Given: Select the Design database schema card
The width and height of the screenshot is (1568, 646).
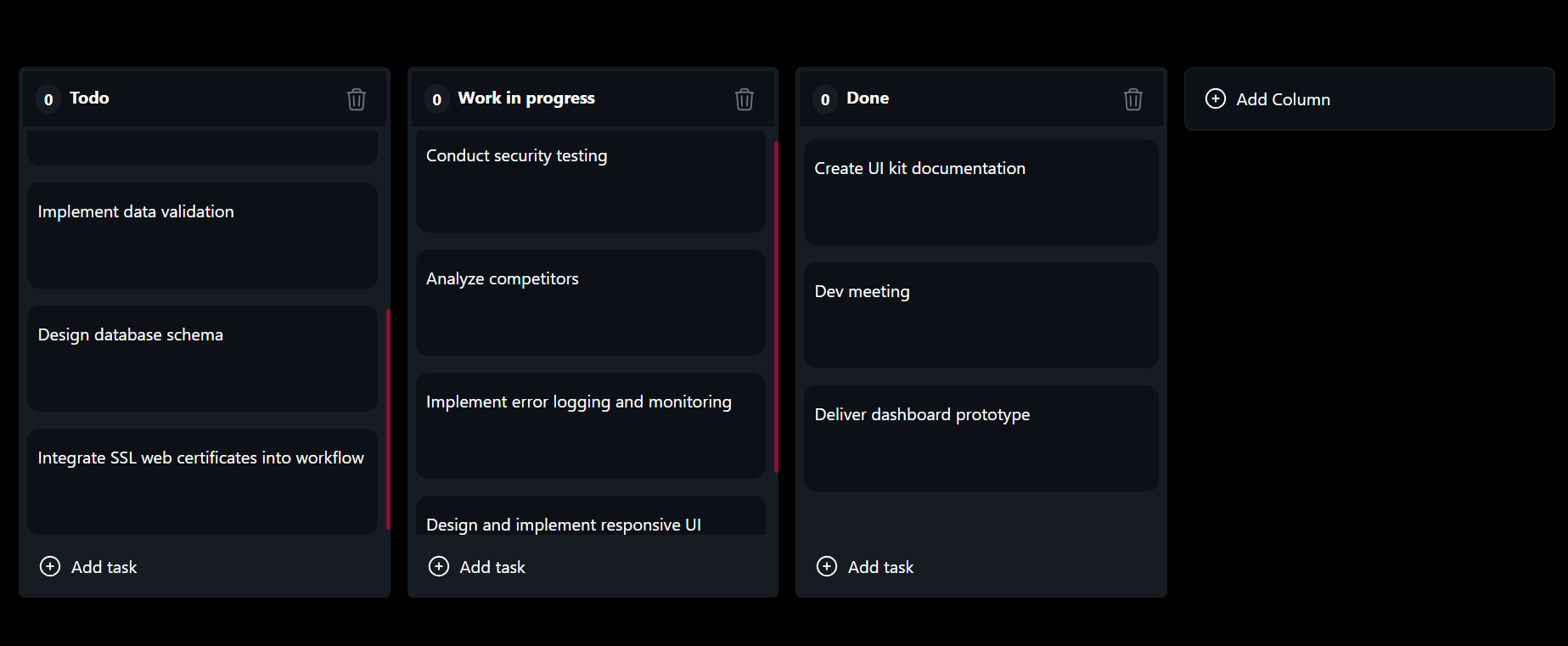Looking at the screenshot, I should click(202, 358).
